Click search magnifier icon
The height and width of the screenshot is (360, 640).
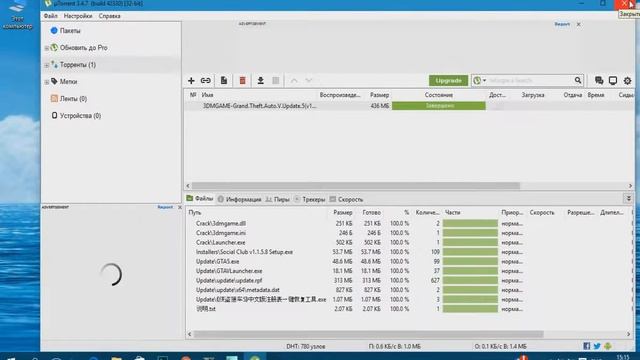tap(578, 80)
